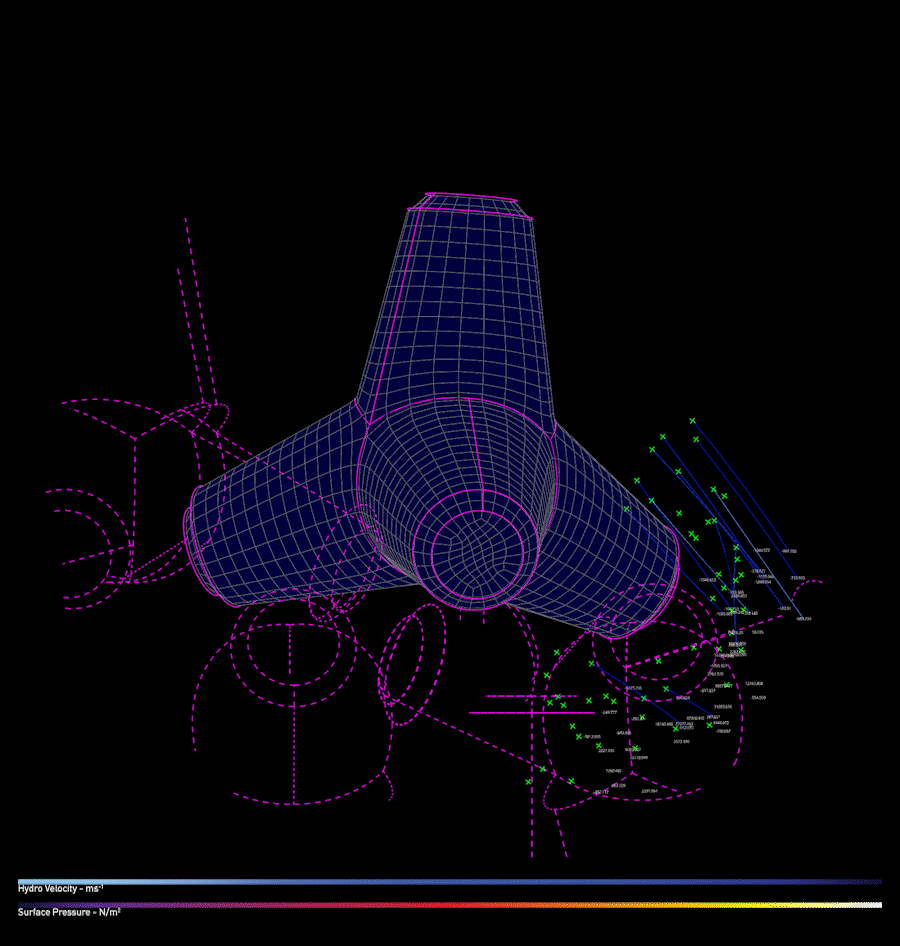The width and height of the screenshot is (900, 946).
Task: Click the -554.009 value label
Action: [x=758, y=697]
